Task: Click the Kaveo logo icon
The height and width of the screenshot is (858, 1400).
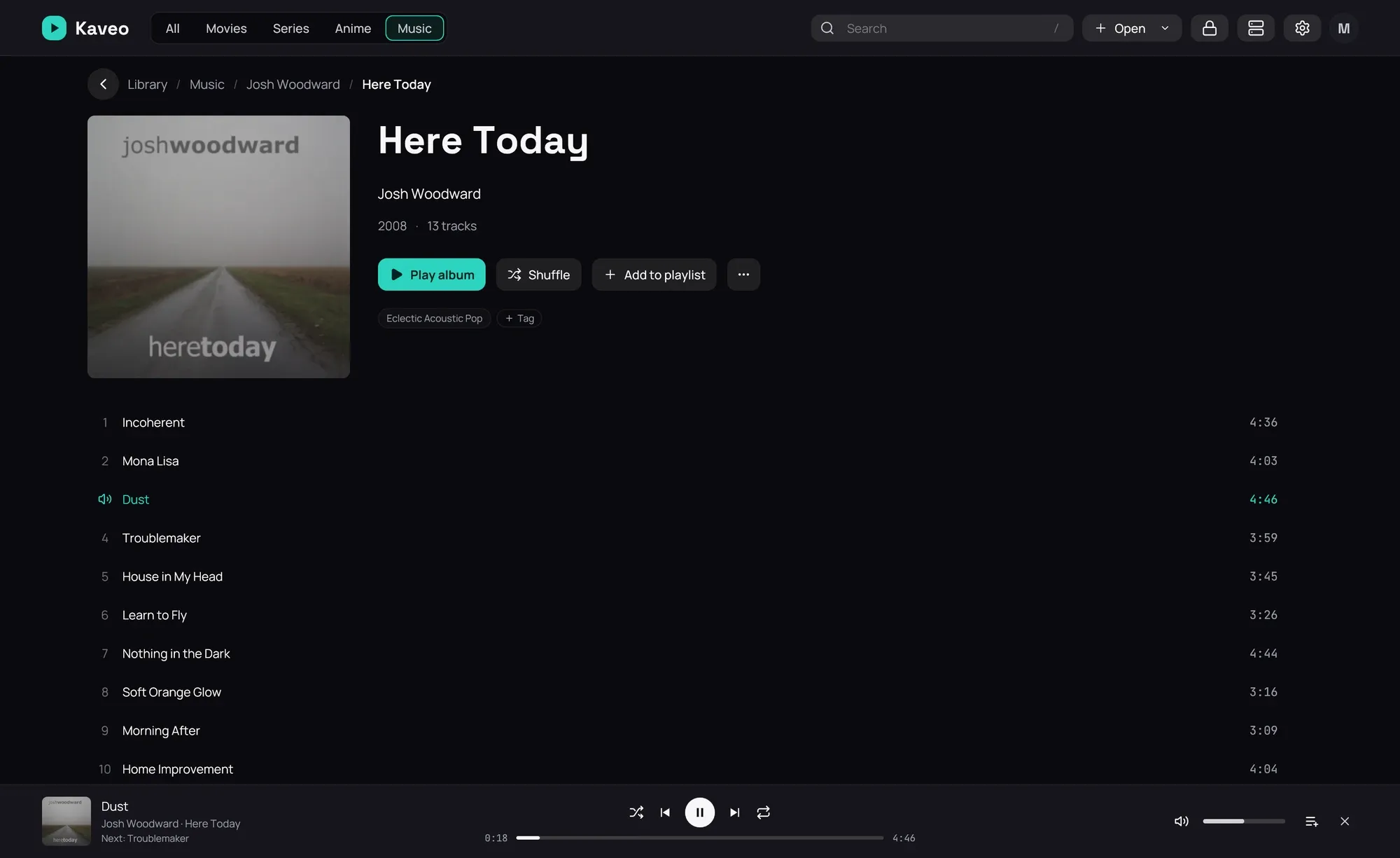Action: click(54, 28)
